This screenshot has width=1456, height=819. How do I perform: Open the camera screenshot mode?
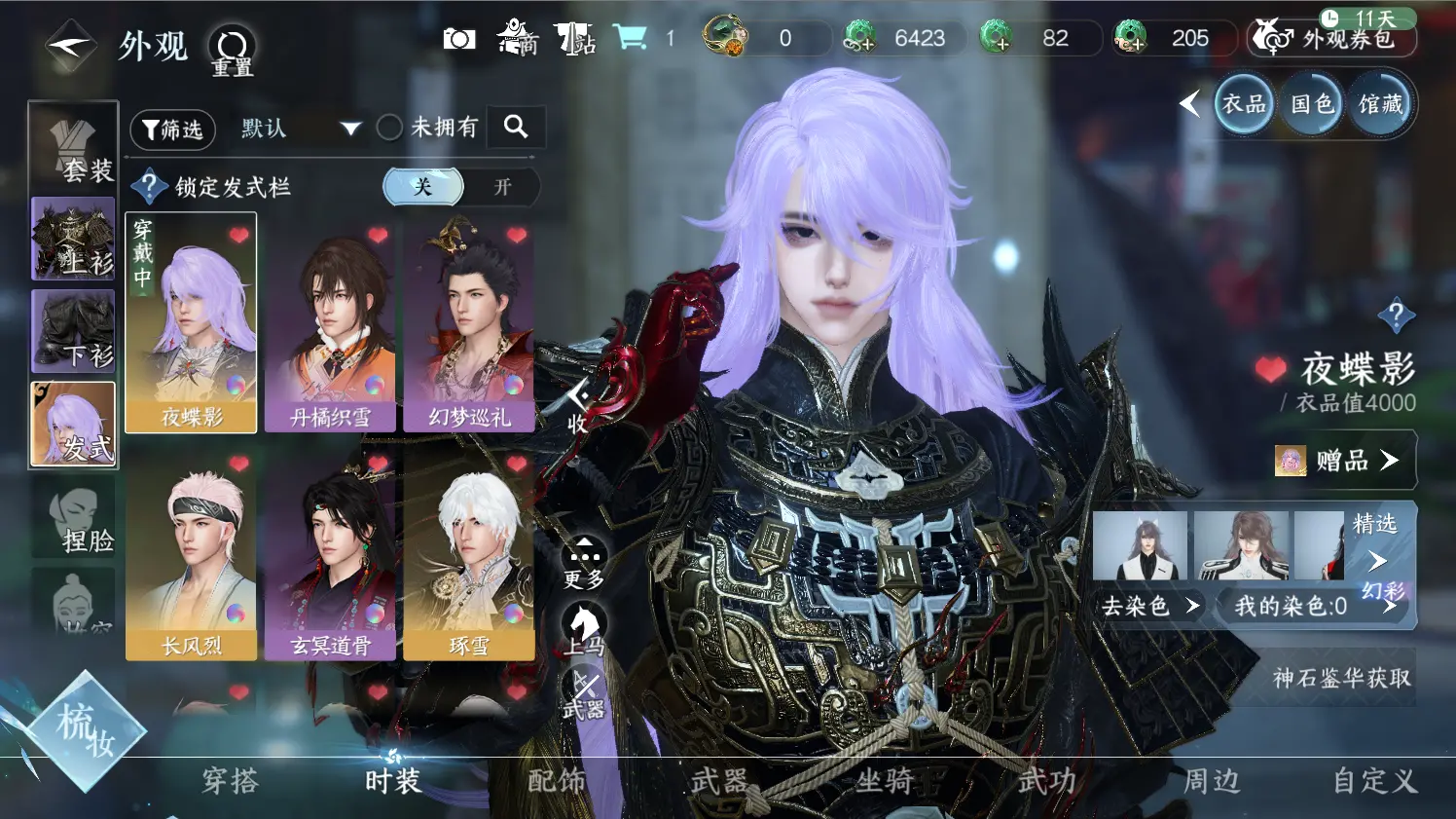(x=459, y=38)
